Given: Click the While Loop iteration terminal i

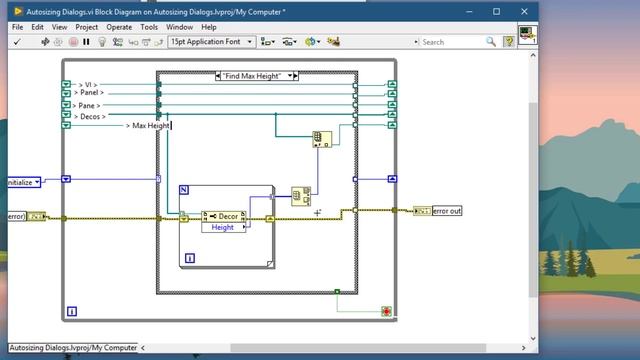Looking at the screenshot, I should [x=72, y=311].
